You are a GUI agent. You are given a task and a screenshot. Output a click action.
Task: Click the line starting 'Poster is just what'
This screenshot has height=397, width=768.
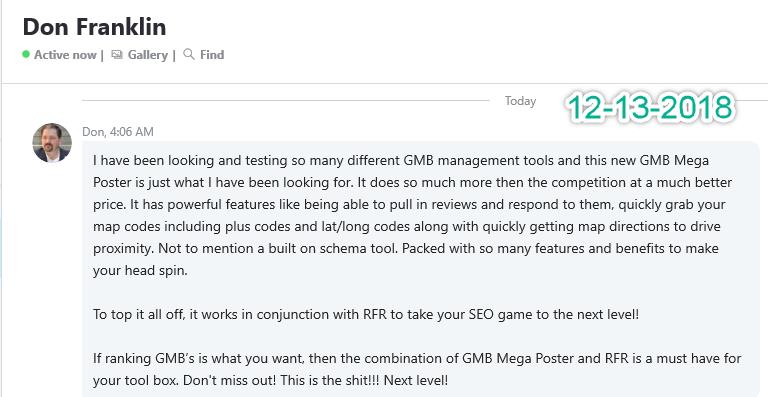(x=412, y=183)
